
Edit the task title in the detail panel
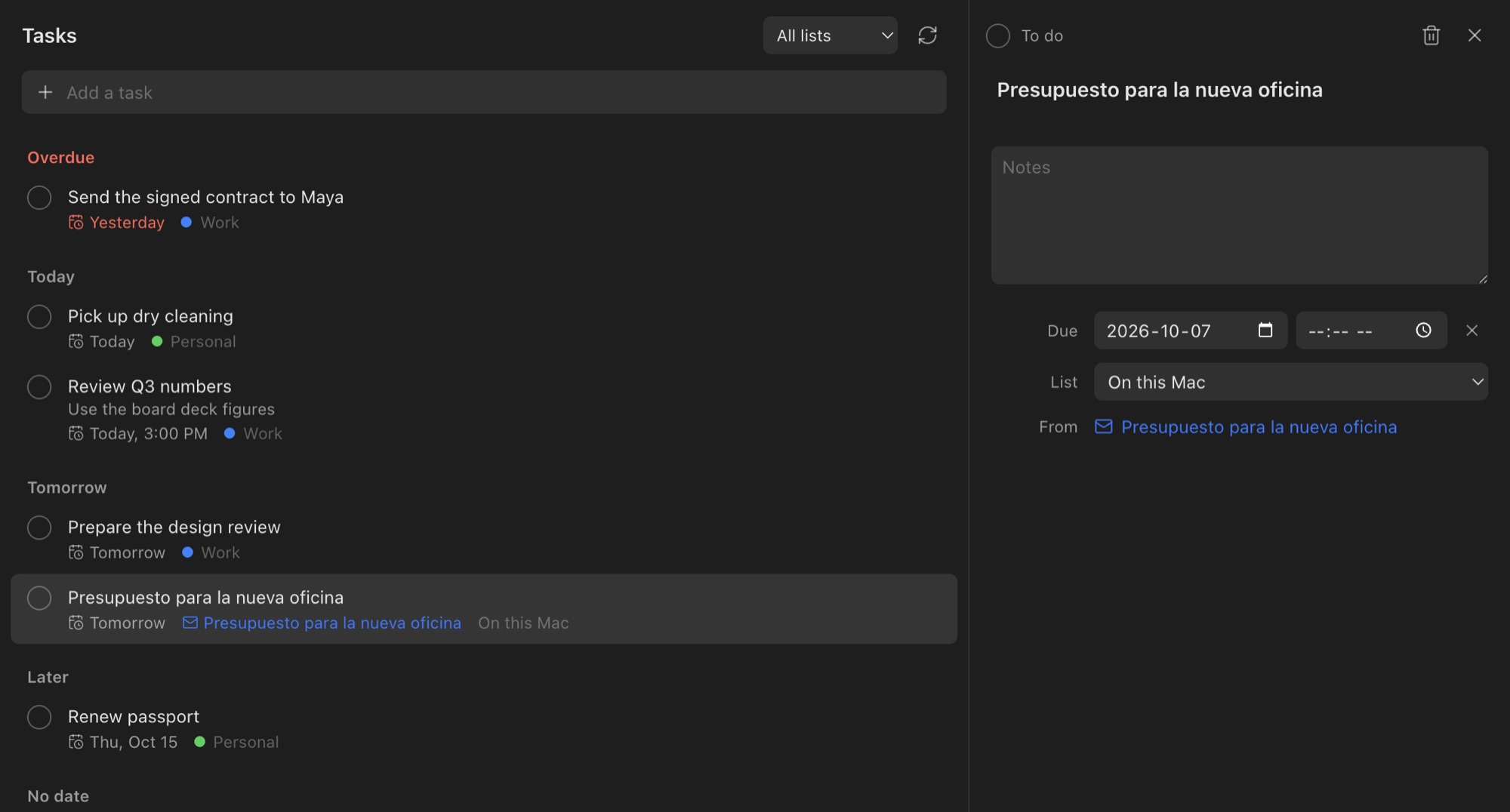coord(1159,90)
